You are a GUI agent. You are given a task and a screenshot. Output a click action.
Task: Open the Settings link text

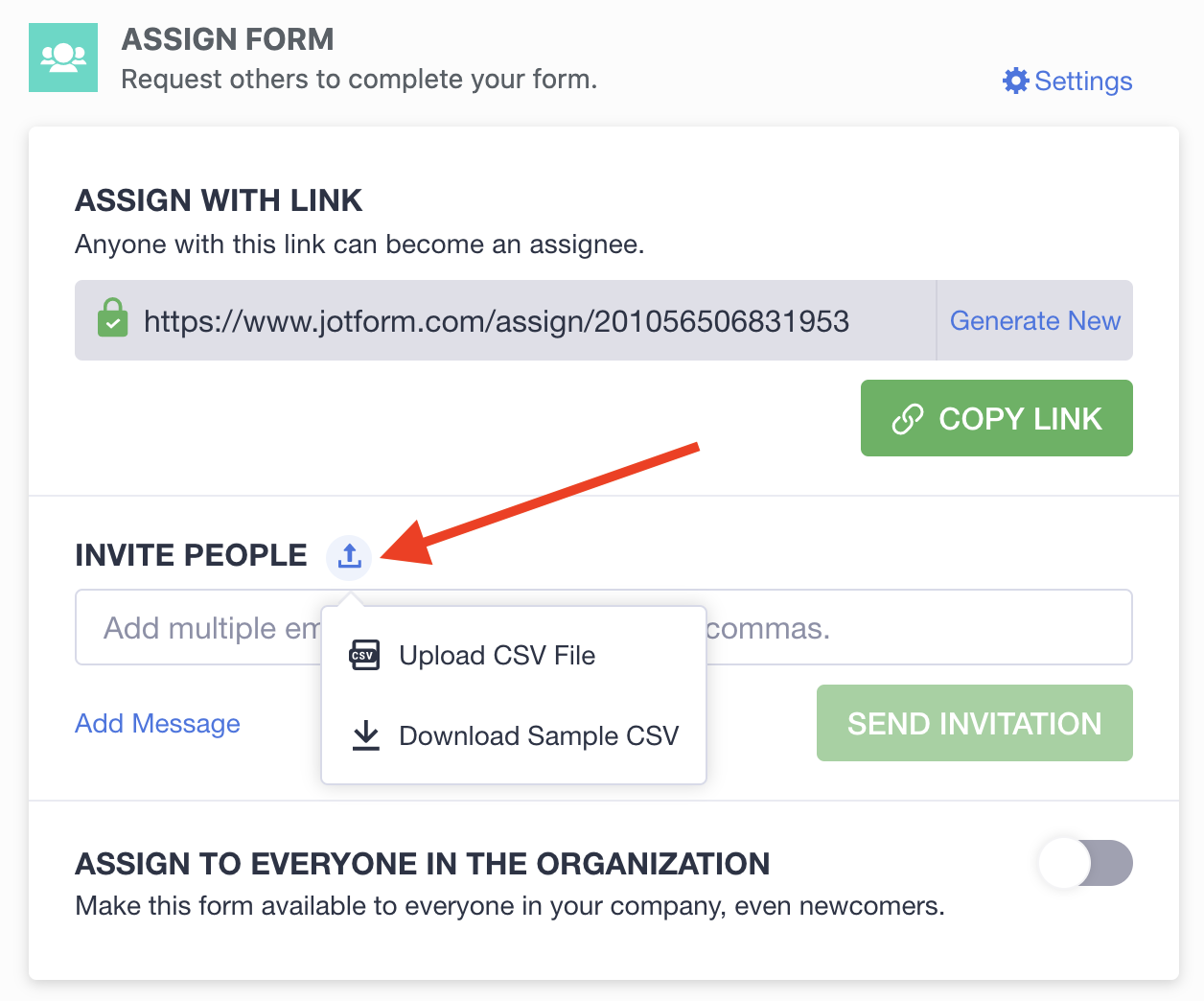1083,81
